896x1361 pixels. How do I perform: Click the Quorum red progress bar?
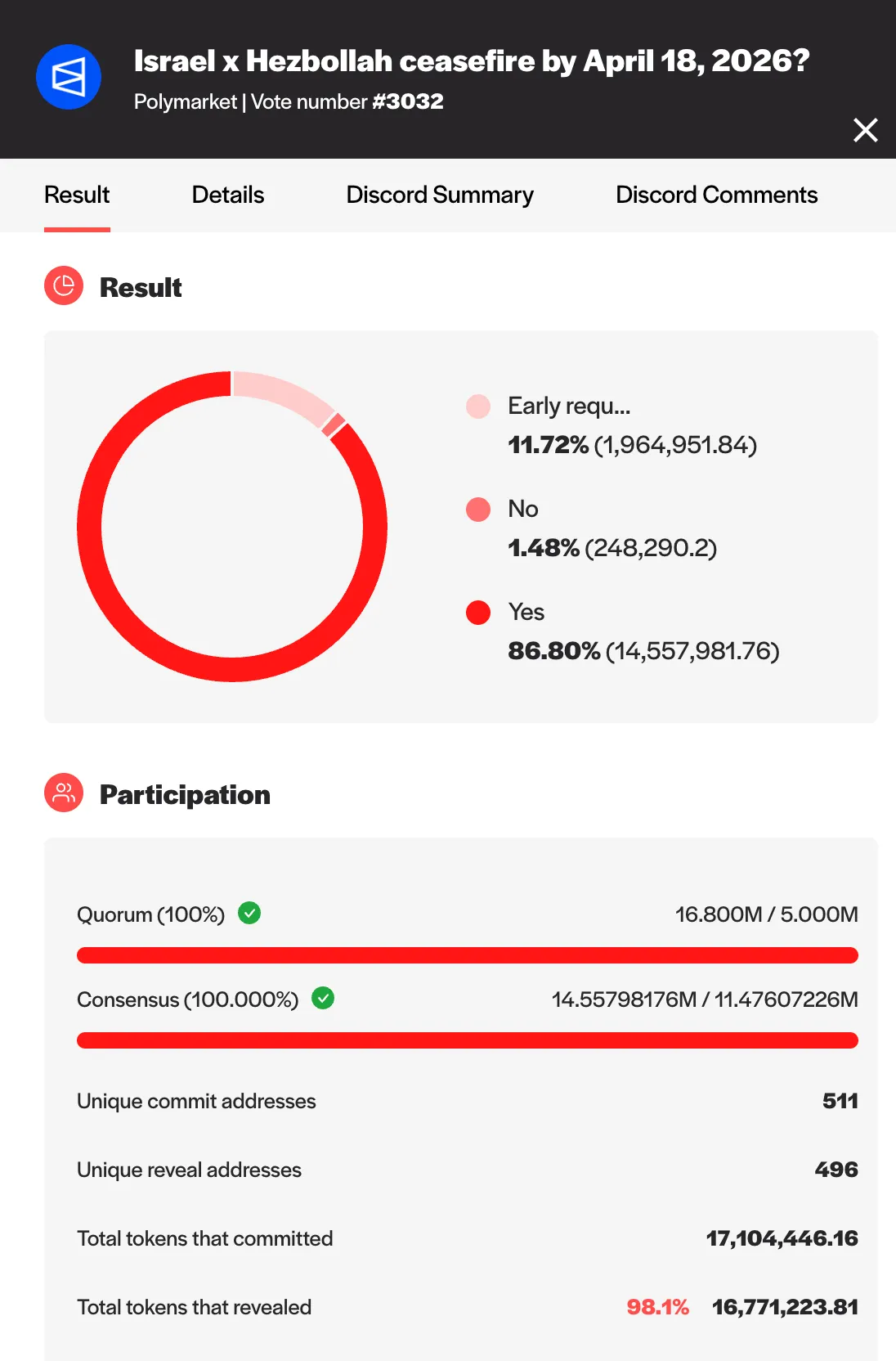[x=467, y=955]
